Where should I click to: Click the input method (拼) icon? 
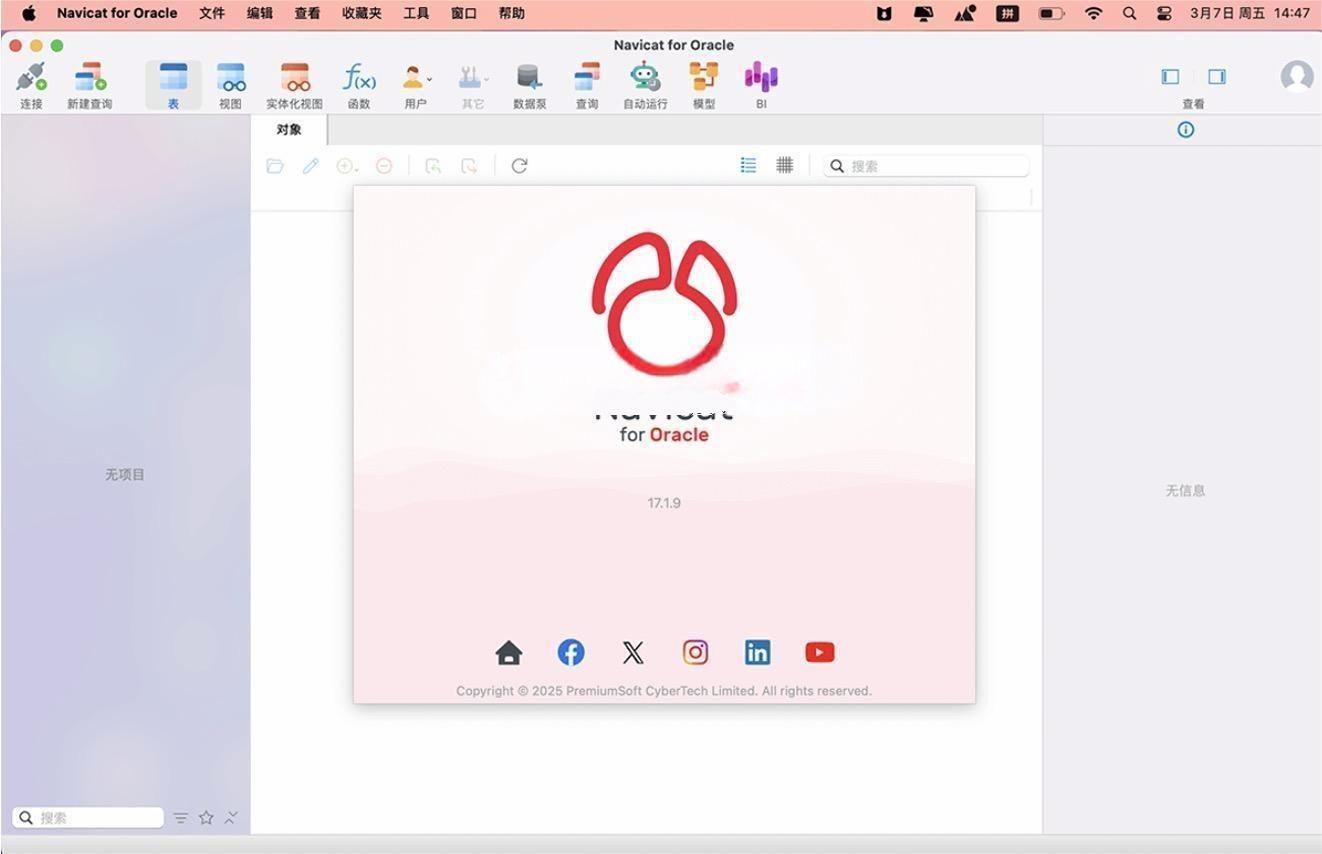pos(1008,13)
